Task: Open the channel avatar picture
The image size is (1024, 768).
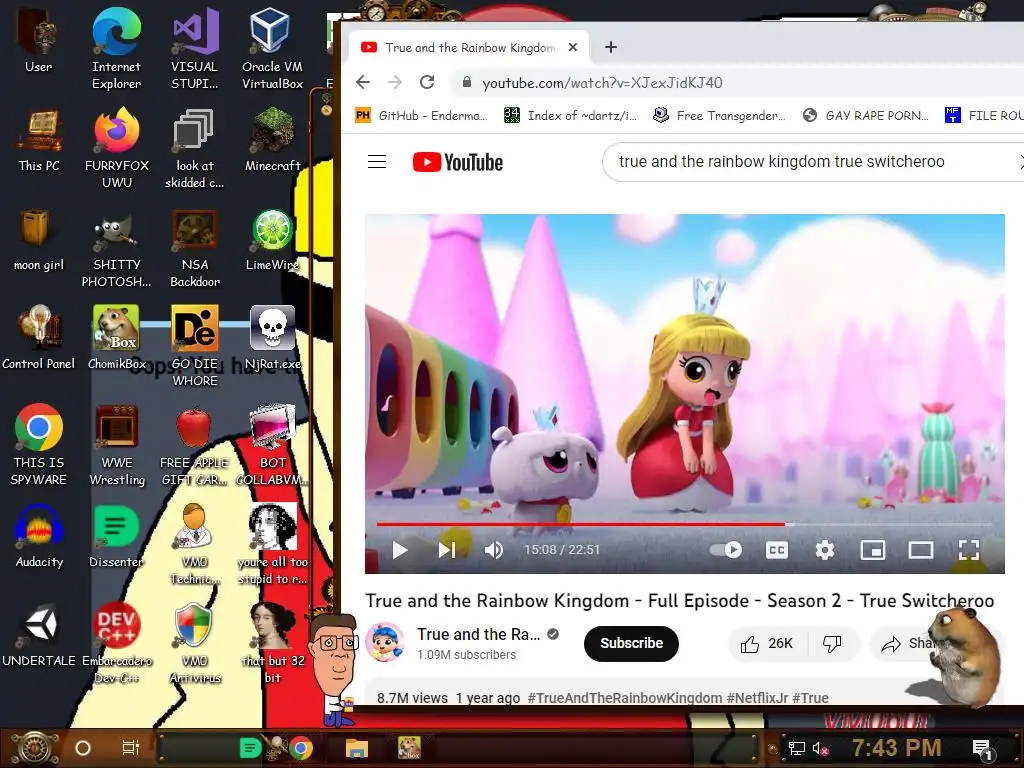Action: pos(385,642)
